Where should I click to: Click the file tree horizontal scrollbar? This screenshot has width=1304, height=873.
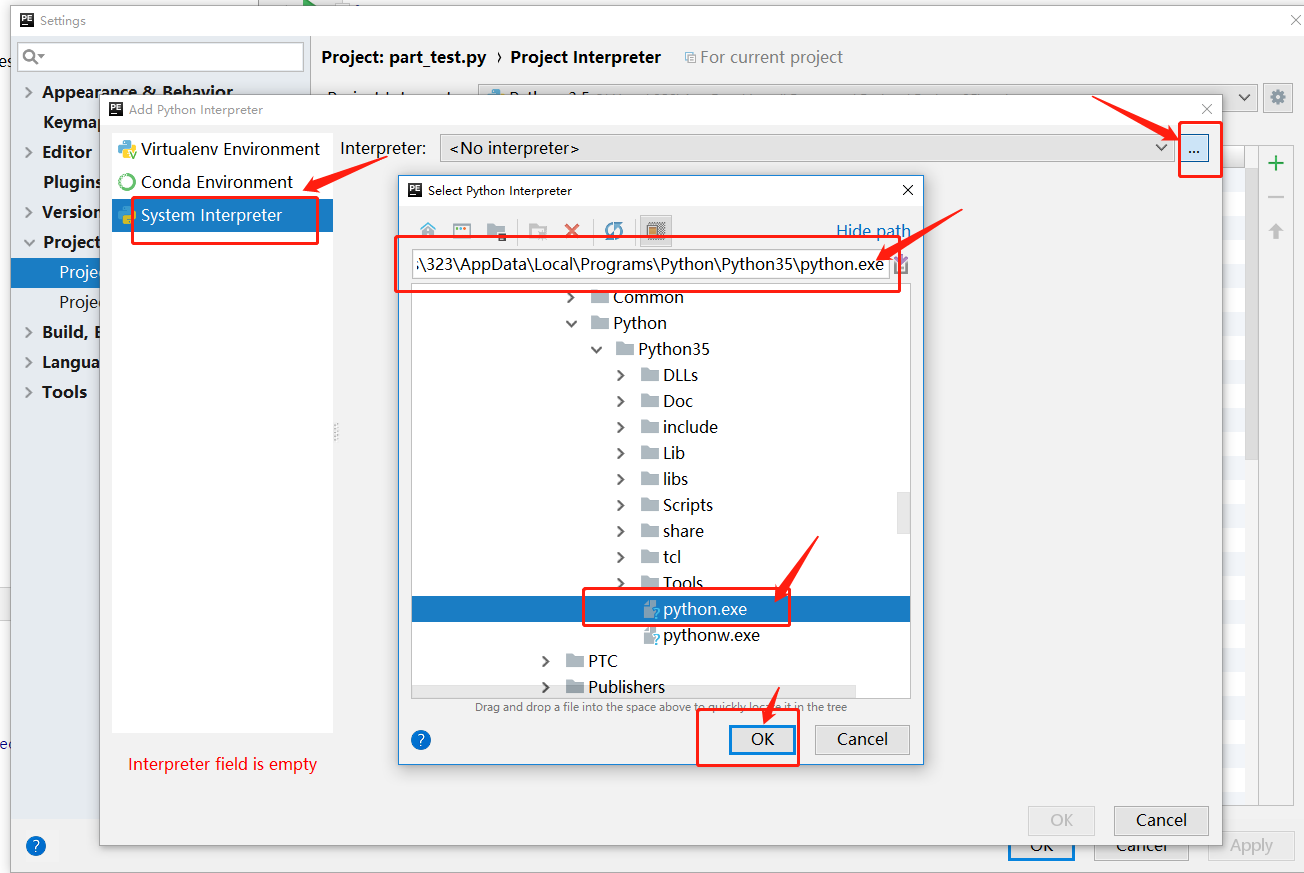point(634,691)
